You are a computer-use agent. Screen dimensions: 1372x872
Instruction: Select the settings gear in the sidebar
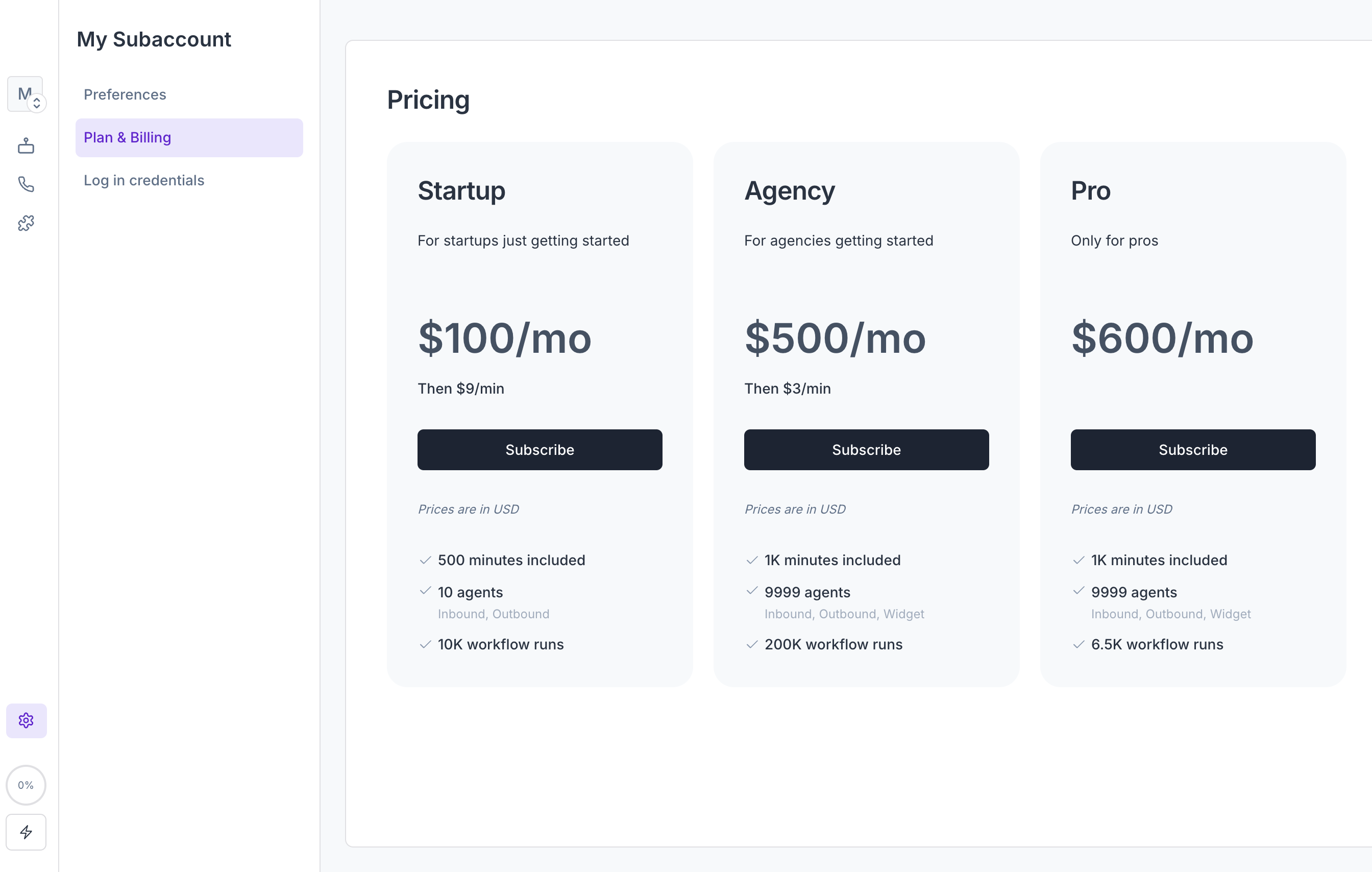click(26, 720)
